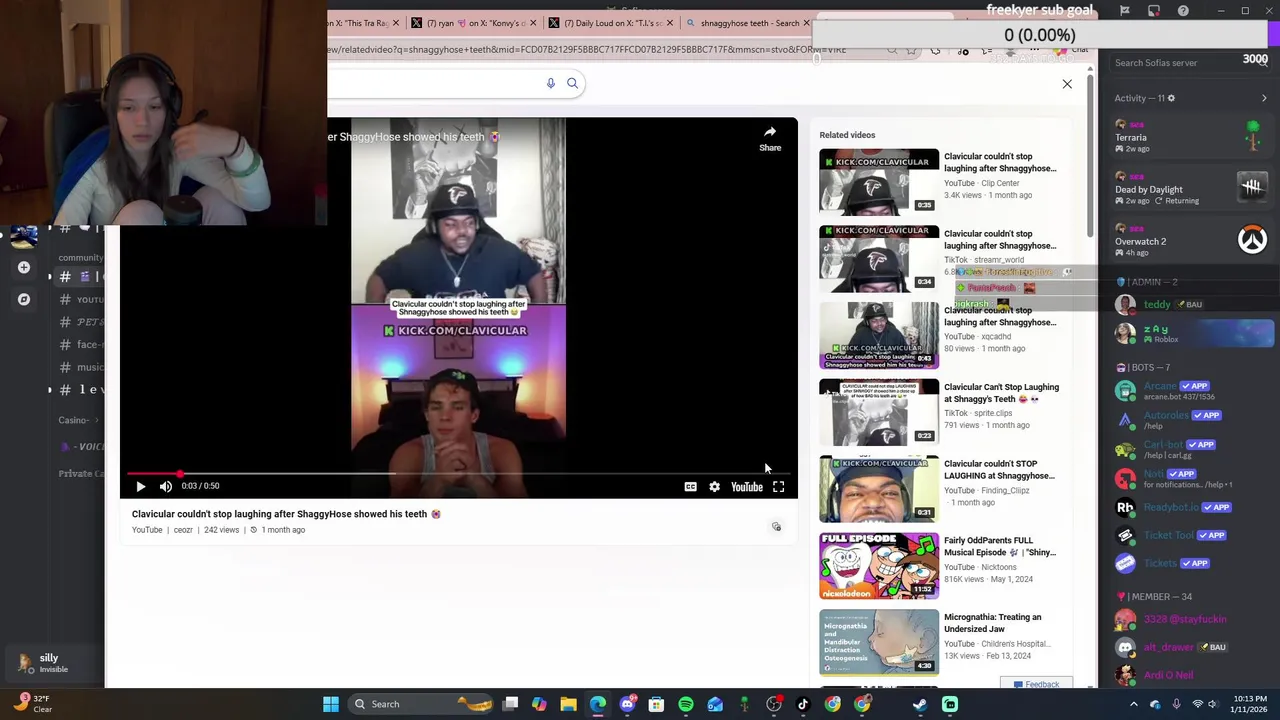
Task: Open the Dead by Daylight activity card
Action: pyautogui.click(x=1190, y=189)
